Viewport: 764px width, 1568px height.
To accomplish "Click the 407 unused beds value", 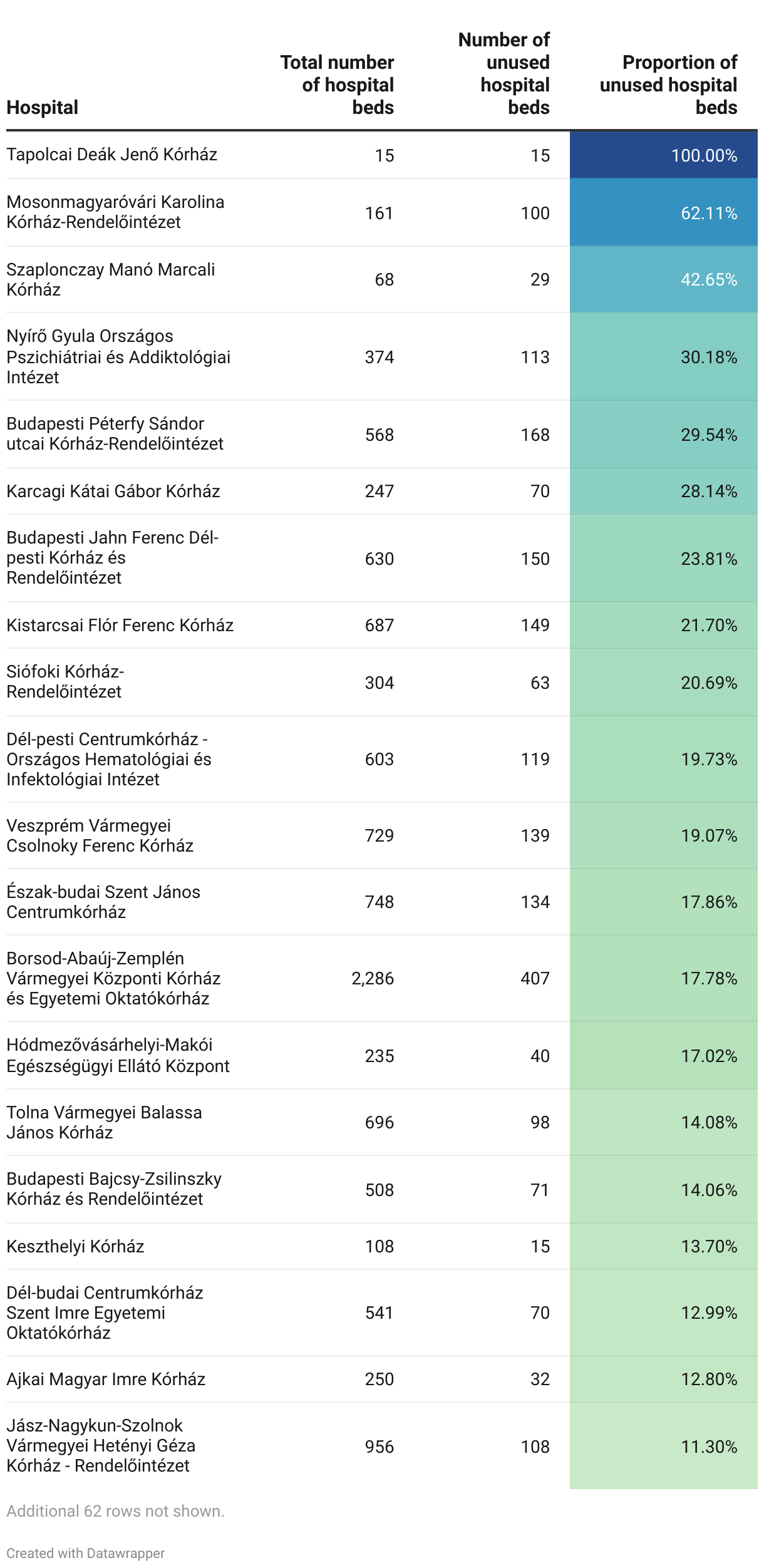I will 535,979.
